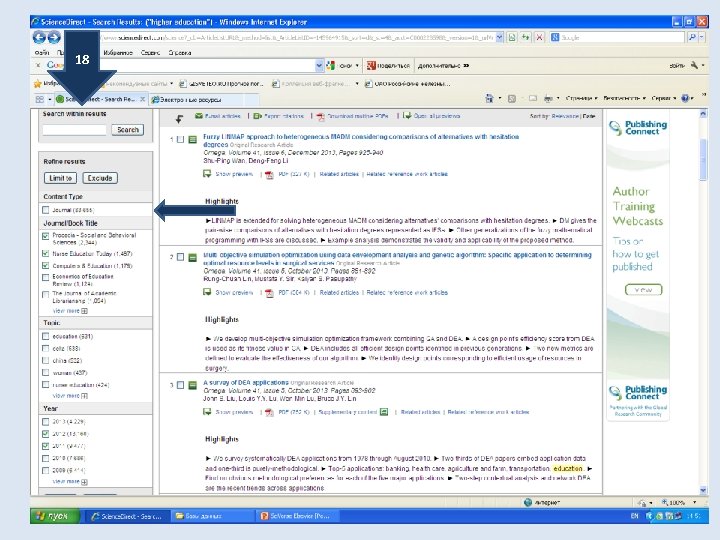This screenshot has height=540, width=720.
Task: Click the browser Forward arrow button
Action: coord(54,38)
